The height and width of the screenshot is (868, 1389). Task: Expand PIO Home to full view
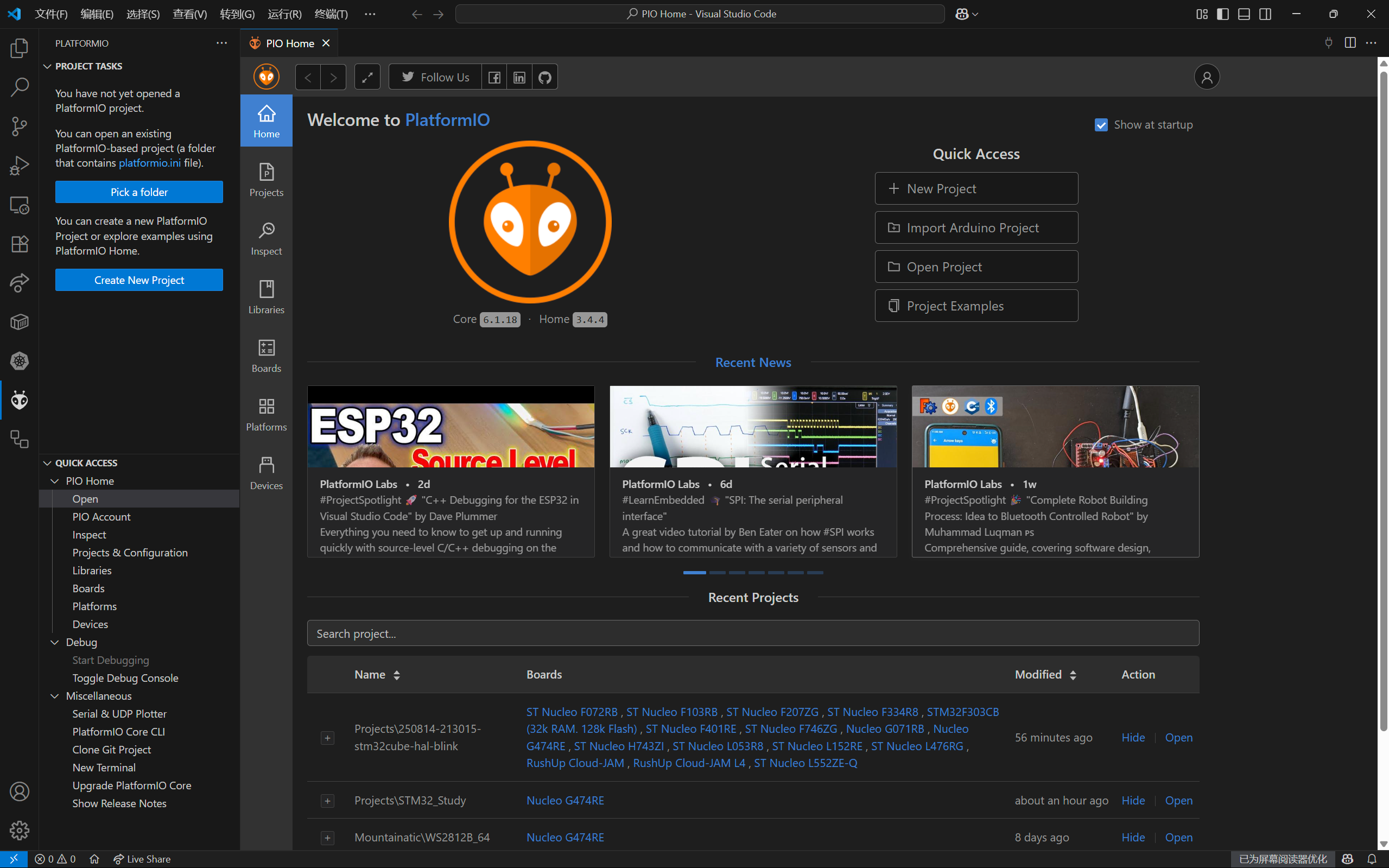[x=367, y=77]
